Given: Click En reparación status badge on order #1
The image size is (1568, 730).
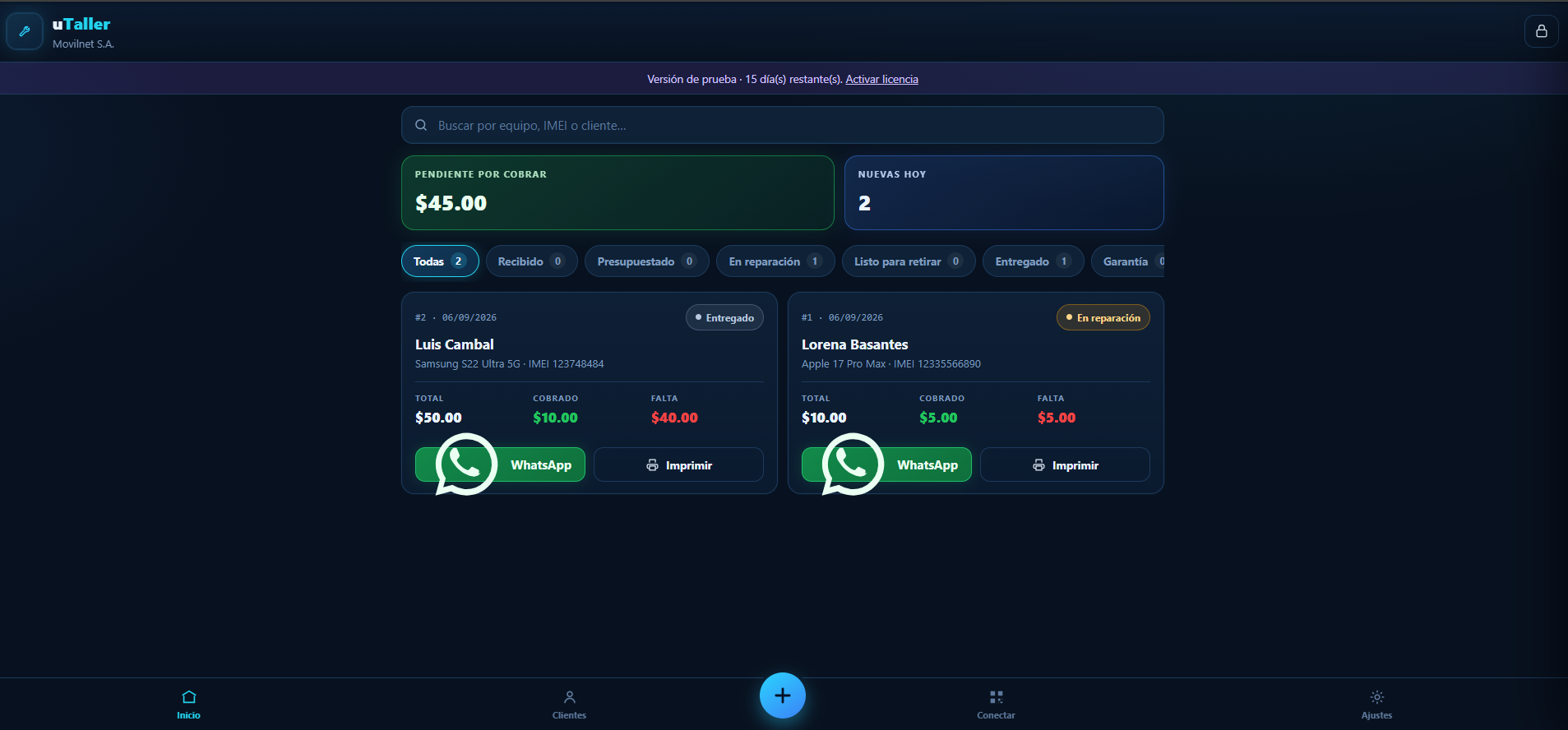Looking at the screenshot, I should 1103,317.
